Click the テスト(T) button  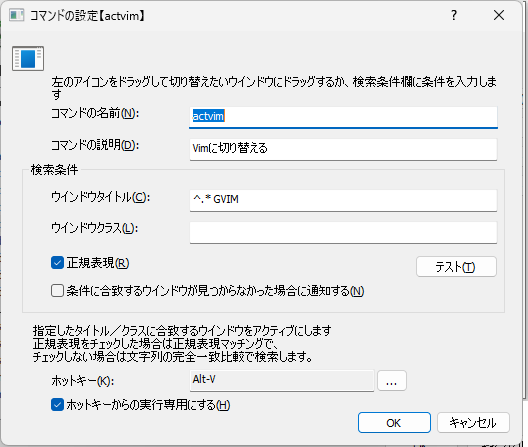click(456, 267)
